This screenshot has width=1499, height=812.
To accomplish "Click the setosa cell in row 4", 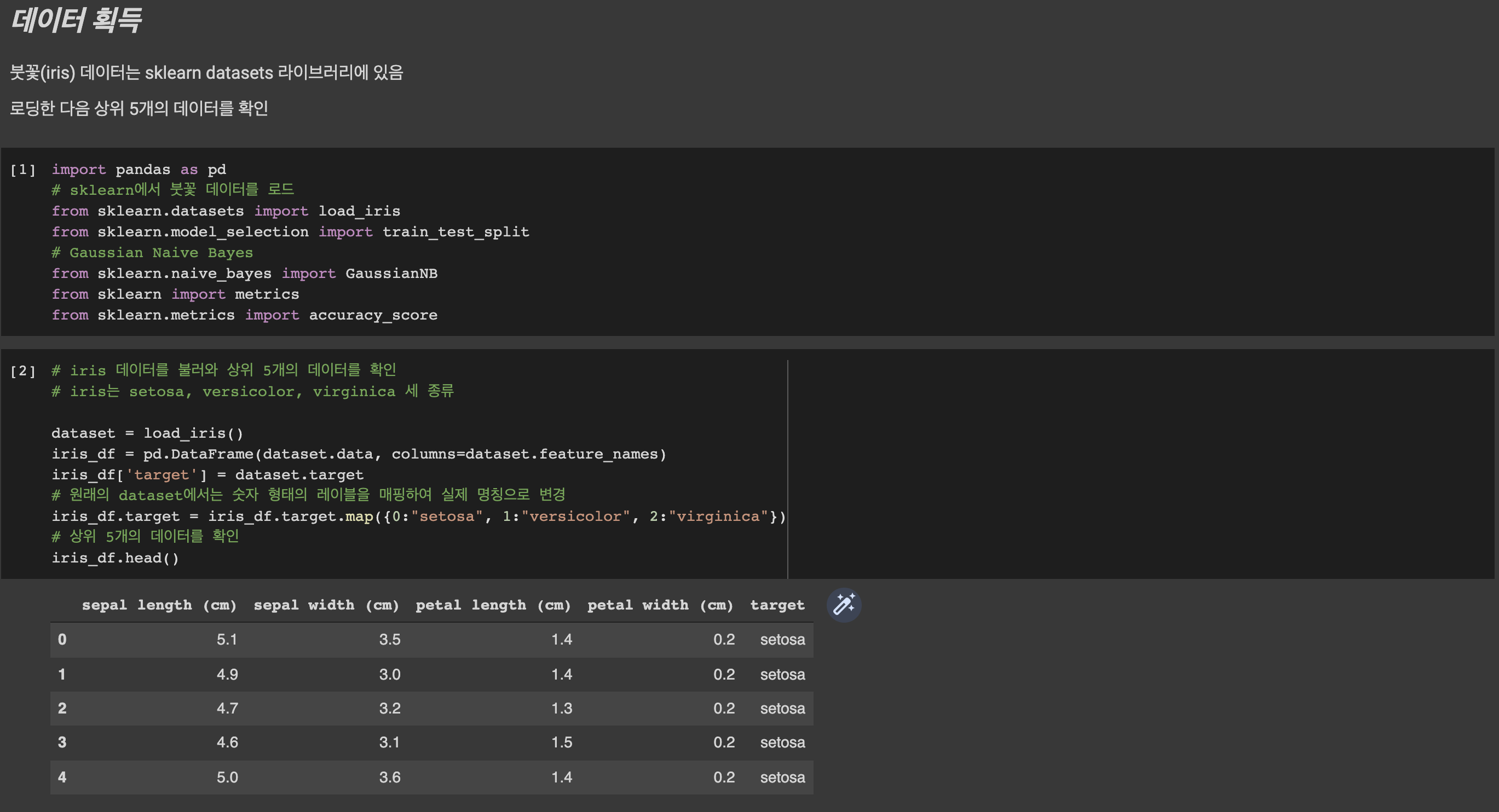I will [782, 778].
